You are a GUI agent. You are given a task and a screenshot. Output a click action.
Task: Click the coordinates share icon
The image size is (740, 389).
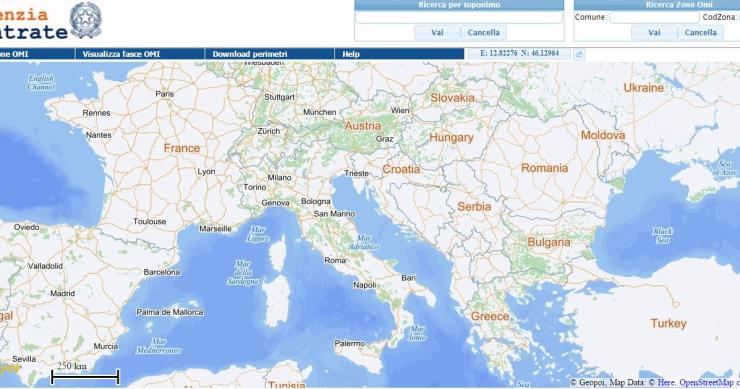coord(579,54)
